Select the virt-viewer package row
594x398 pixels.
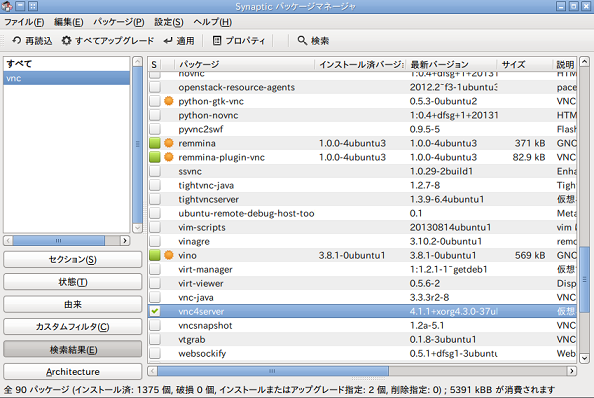(x=362, y=283)
